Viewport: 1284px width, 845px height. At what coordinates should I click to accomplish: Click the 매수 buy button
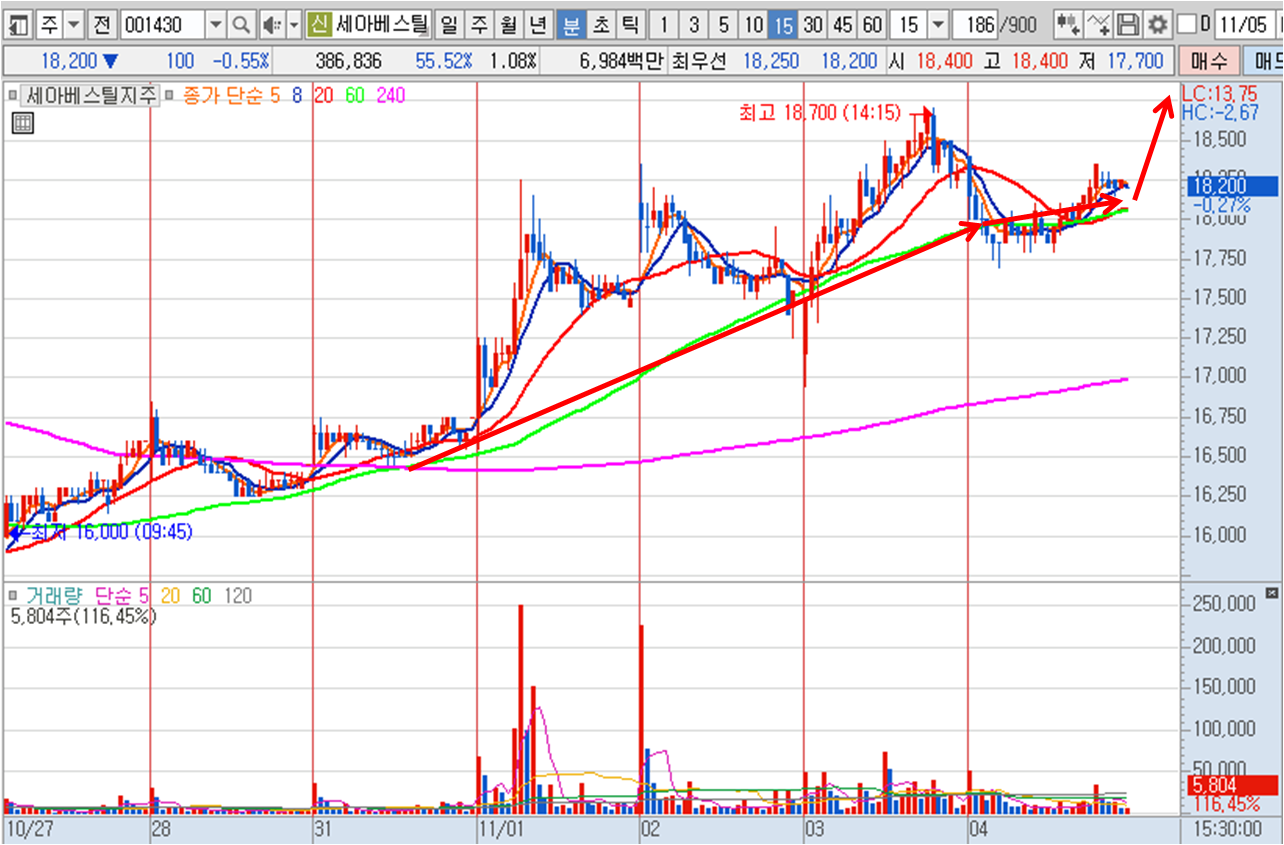coord(1209,61)
